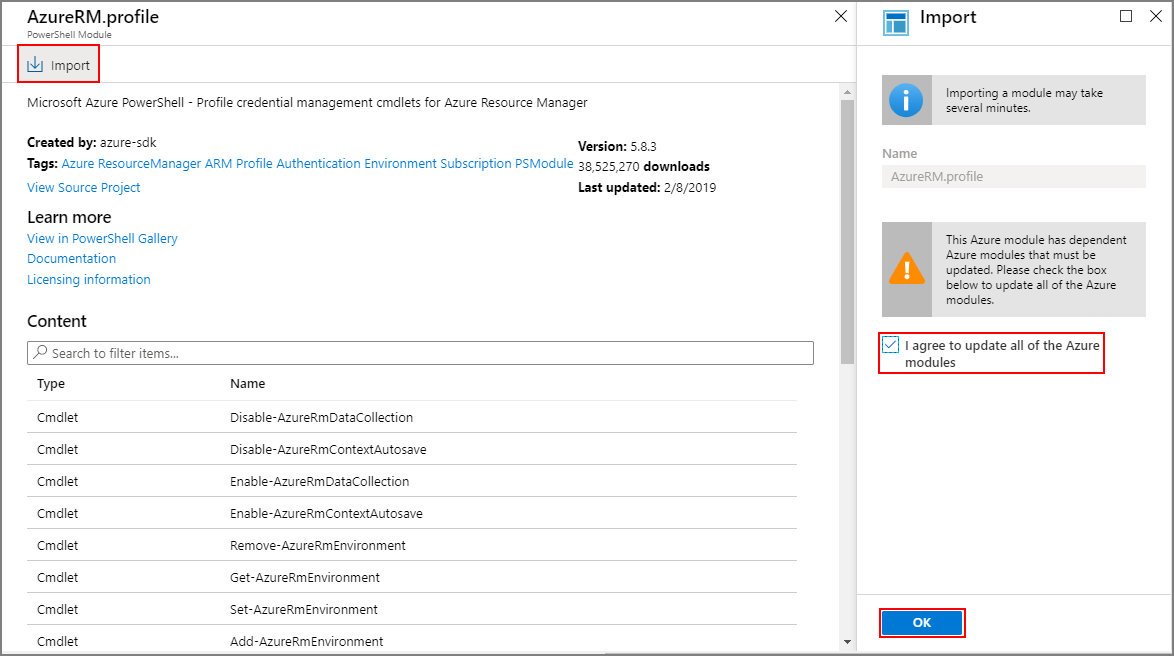
Task: Click the vertical scrollbar thumb
Action: 847,232
